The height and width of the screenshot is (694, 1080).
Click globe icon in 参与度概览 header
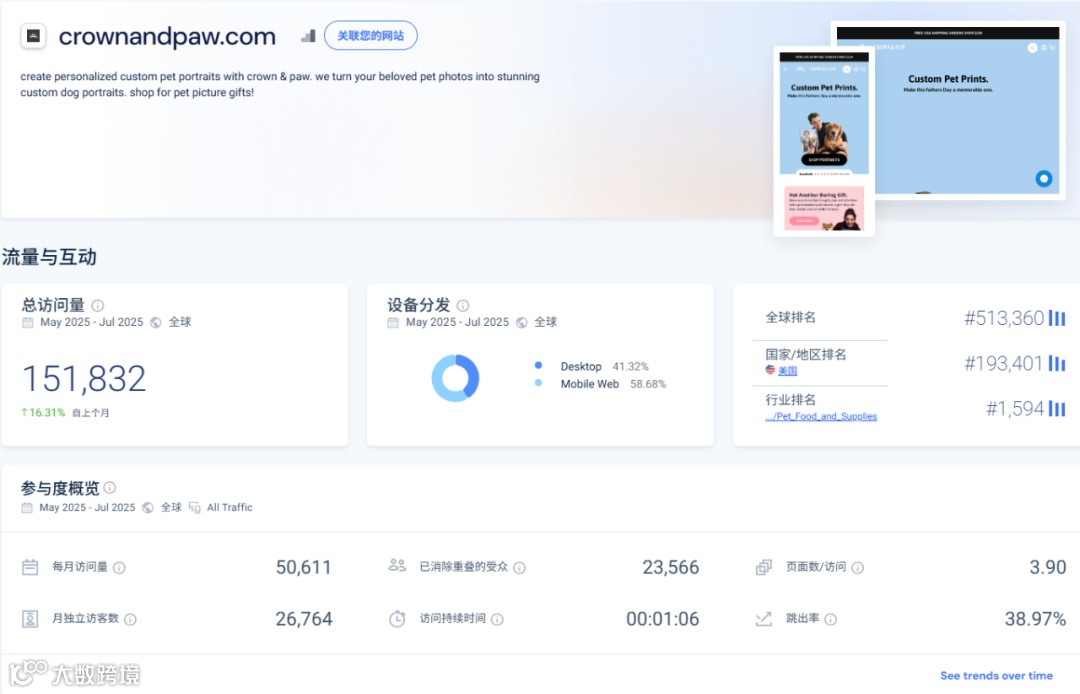click(x=147, y=507)
